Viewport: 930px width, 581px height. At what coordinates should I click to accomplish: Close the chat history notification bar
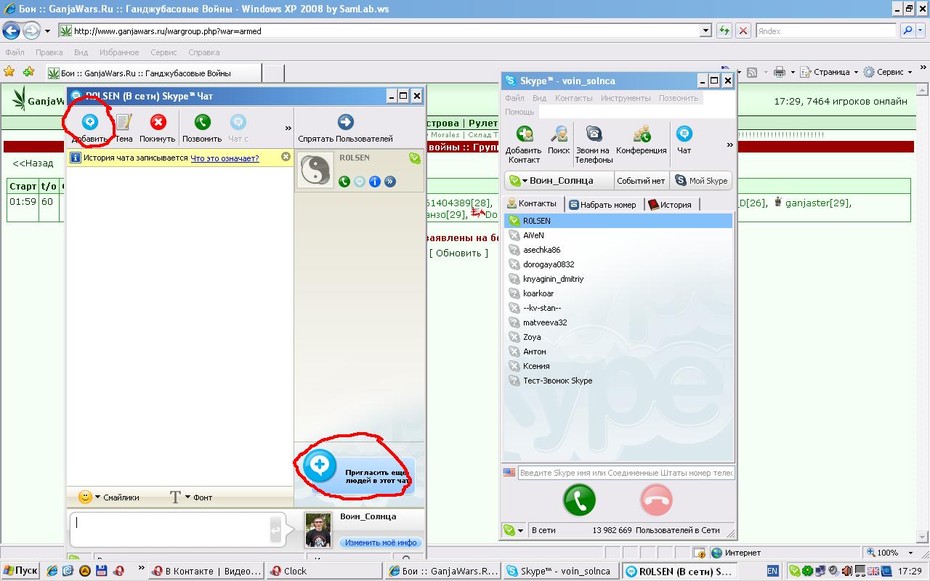tap(286, 157)
